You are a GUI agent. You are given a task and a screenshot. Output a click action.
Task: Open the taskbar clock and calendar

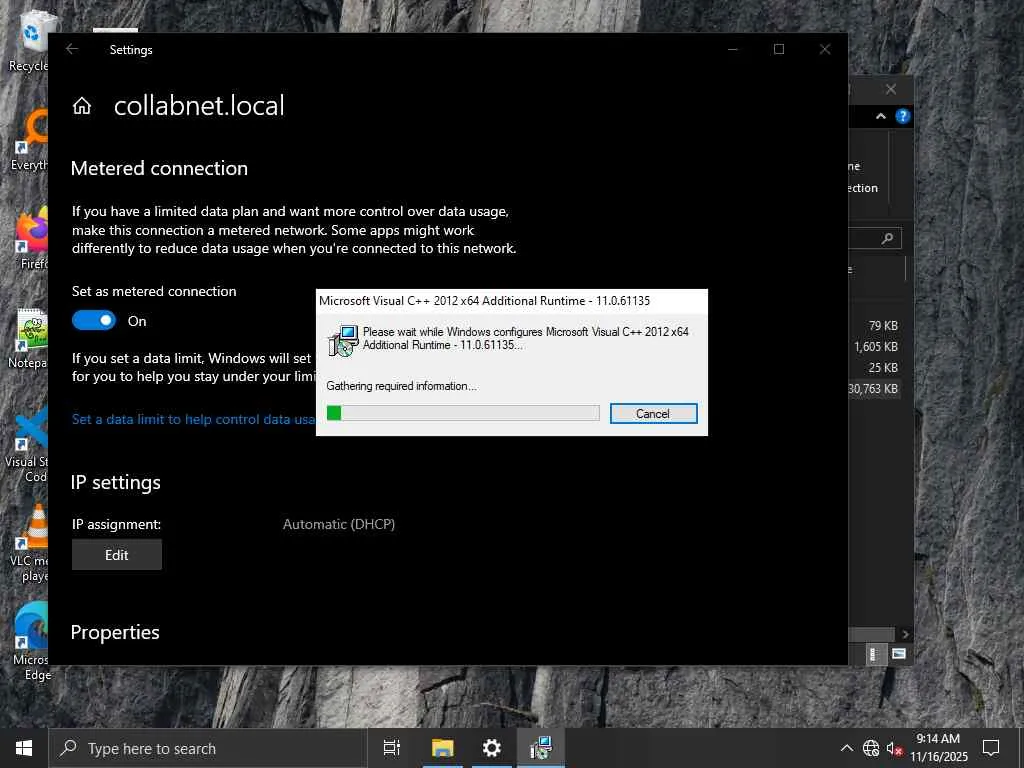[938, 748]
